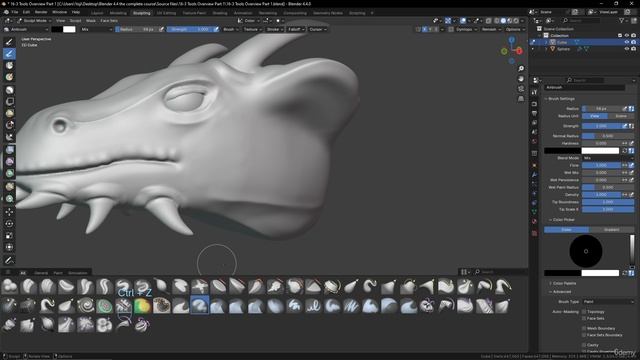Select the Draw Face Sets tool
640x360 pixels.
(x=9, y=77)
